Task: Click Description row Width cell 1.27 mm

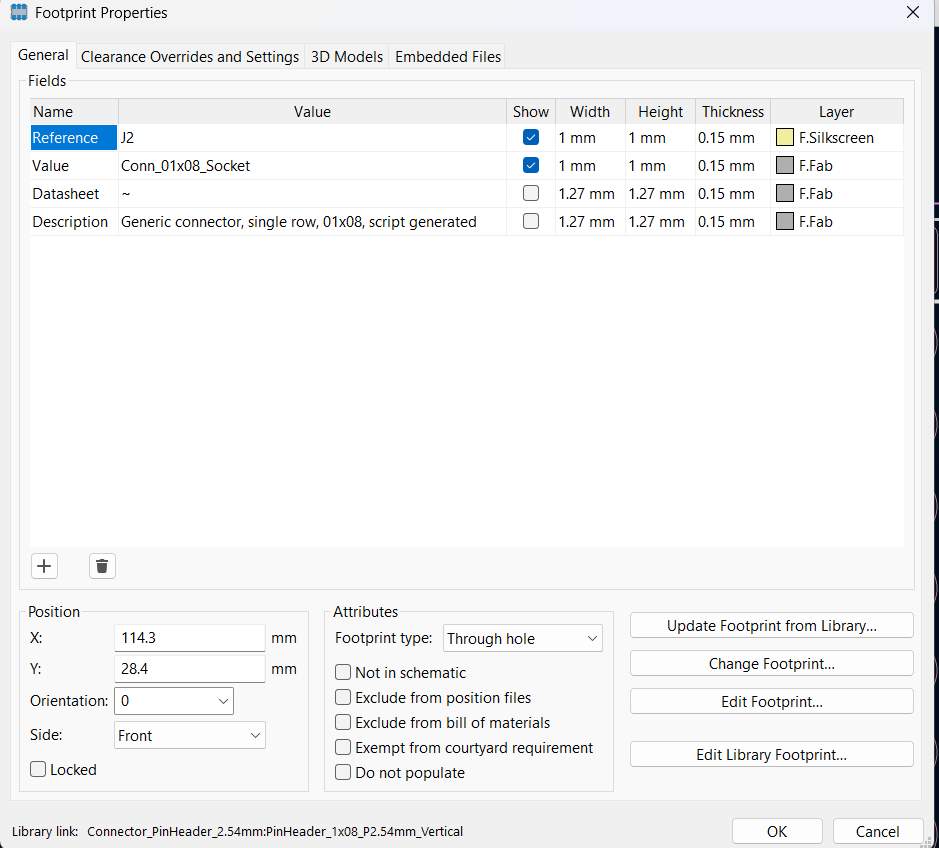Action: (590, 222)
